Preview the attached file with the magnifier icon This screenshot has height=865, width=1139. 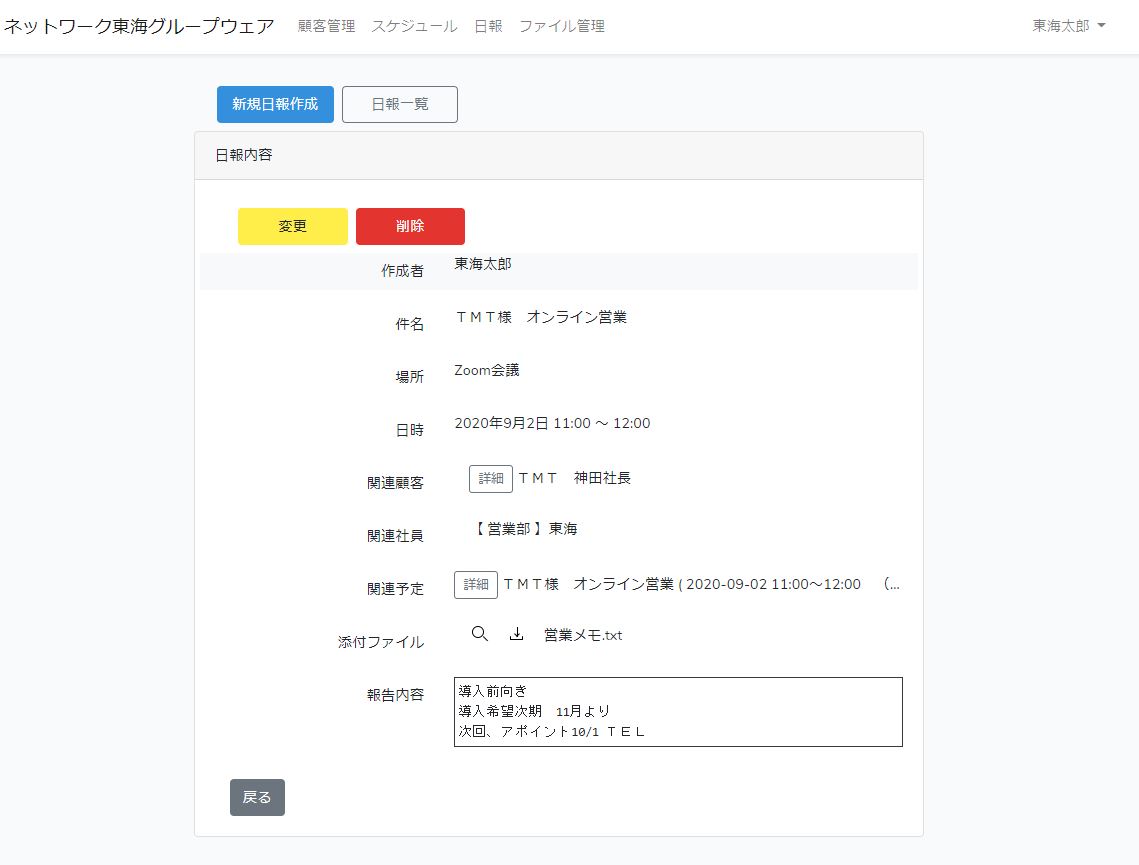[479, 634]
